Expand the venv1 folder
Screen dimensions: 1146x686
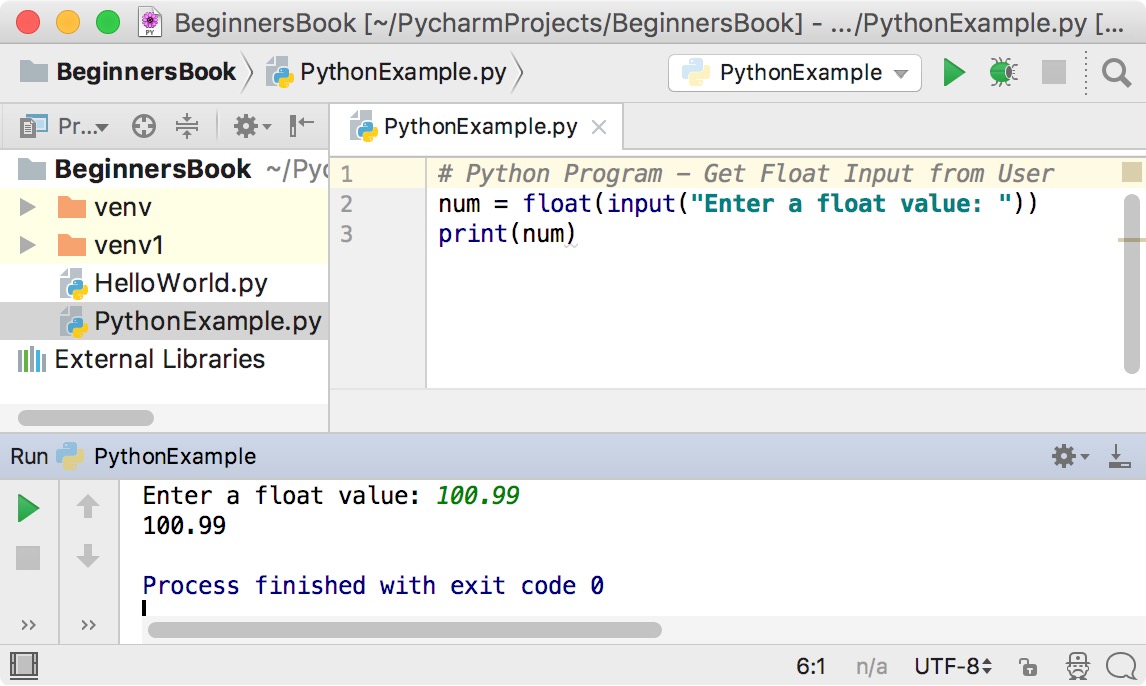point(28,245)
